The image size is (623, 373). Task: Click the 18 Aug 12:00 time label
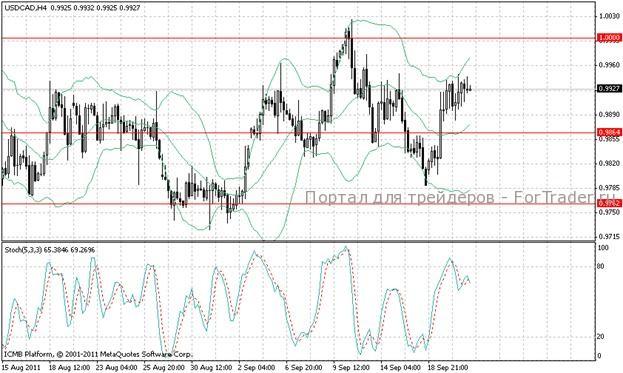coord(69,368)
